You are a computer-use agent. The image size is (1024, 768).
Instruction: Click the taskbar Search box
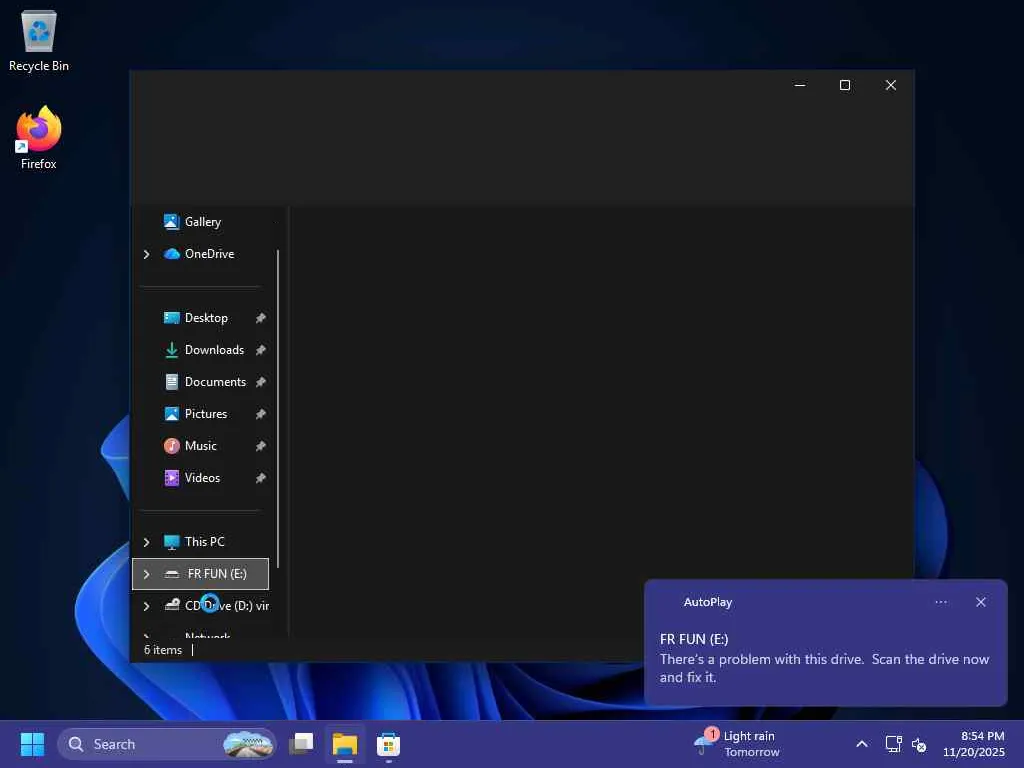point(167,744)
